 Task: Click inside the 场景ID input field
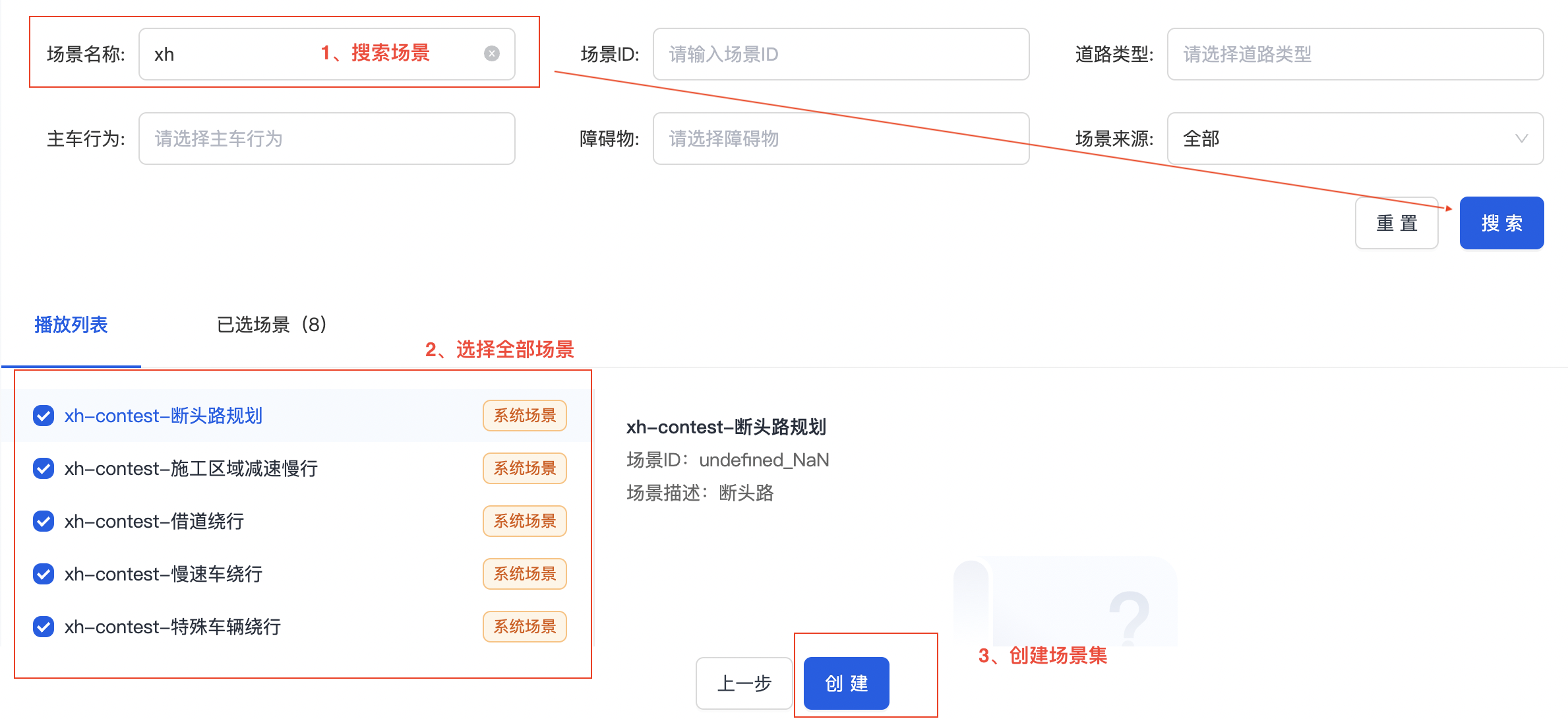pyautogui.click(x=840, y=54)
